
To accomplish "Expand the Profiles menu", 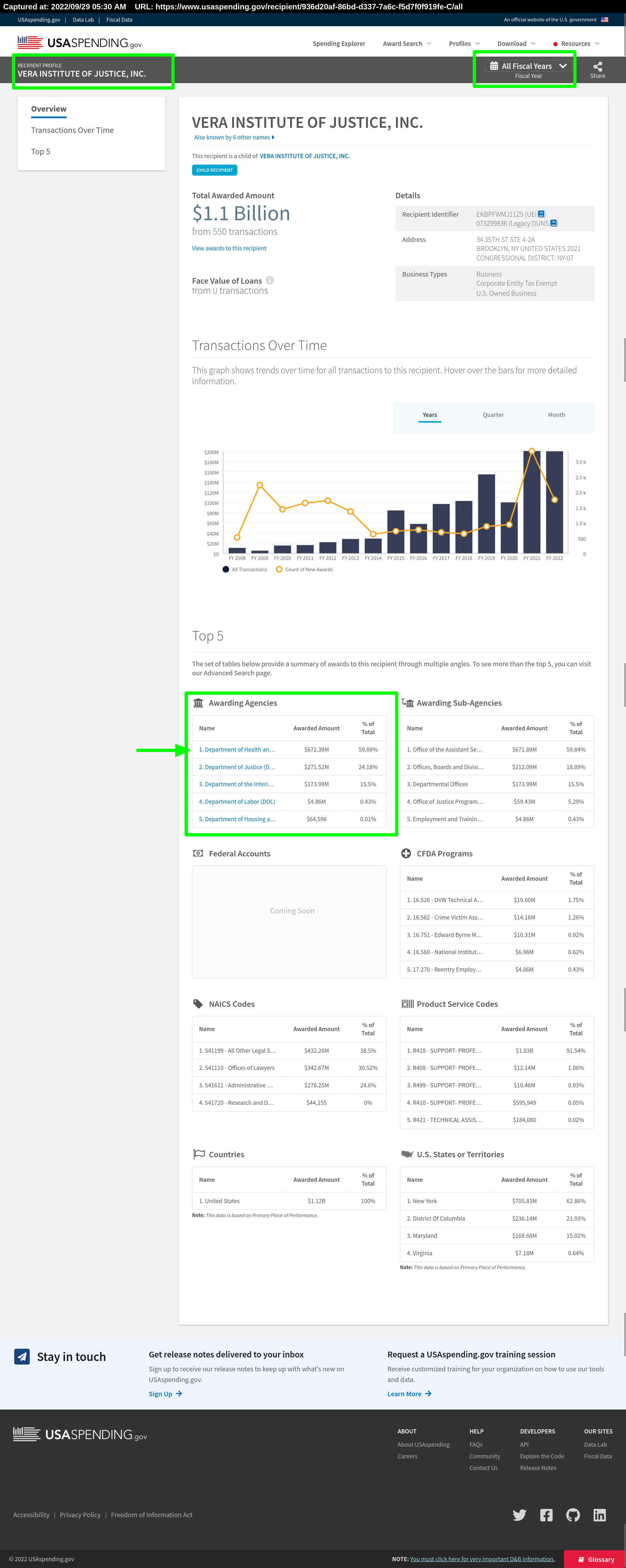I will 464,44.
